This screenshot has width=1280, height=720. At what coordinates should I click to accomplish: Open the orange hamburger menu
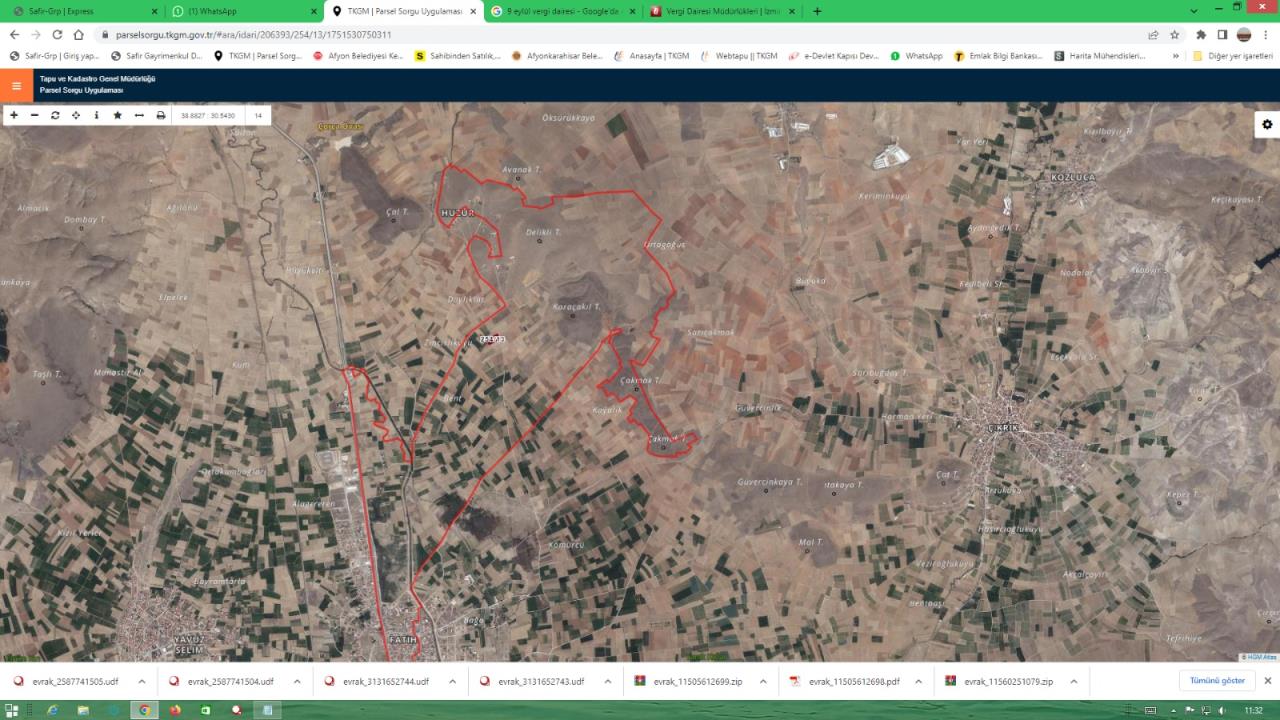[16, 85]
